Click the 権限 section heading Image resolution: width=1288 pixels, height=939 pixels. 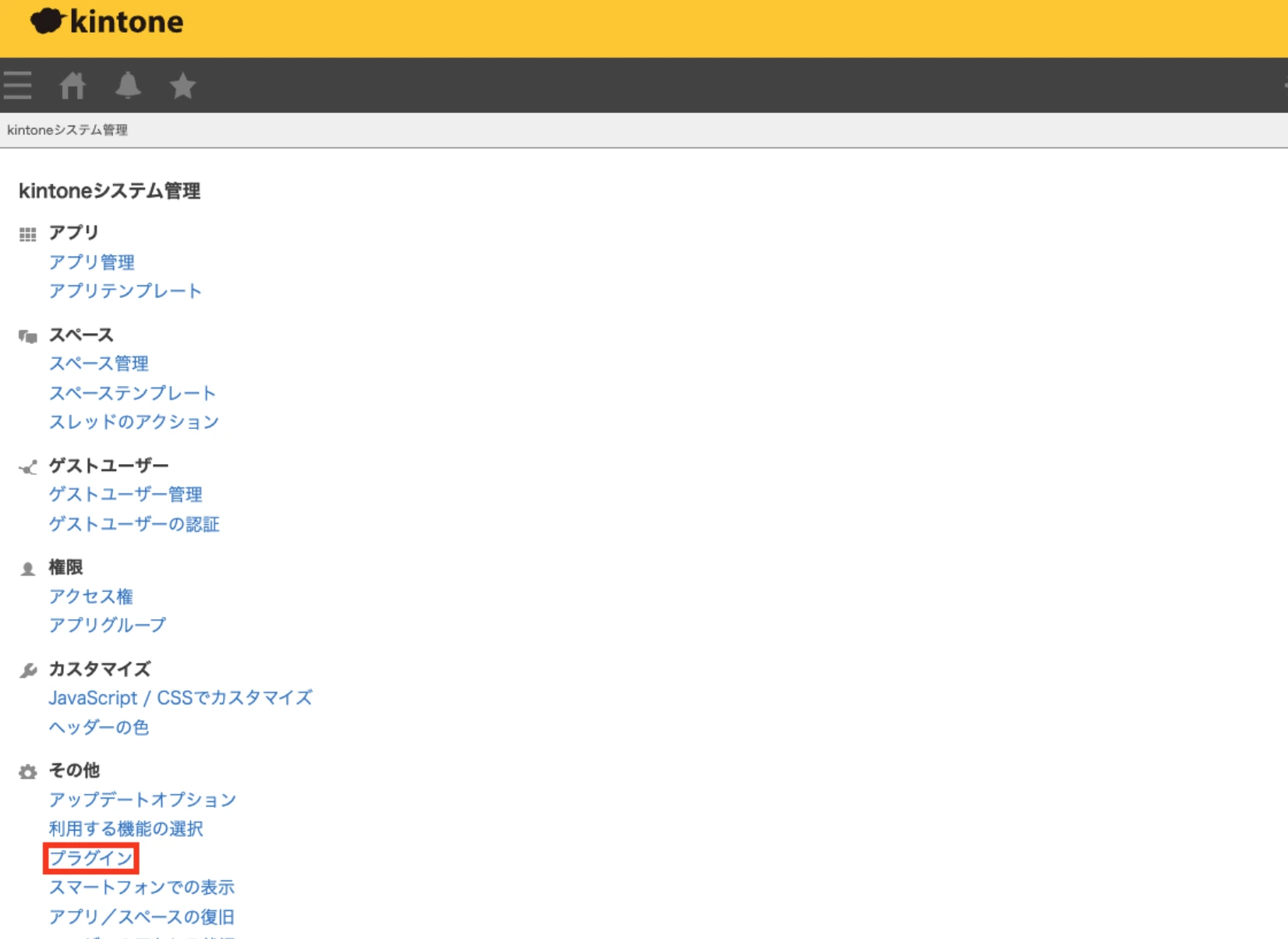(65, 567)
